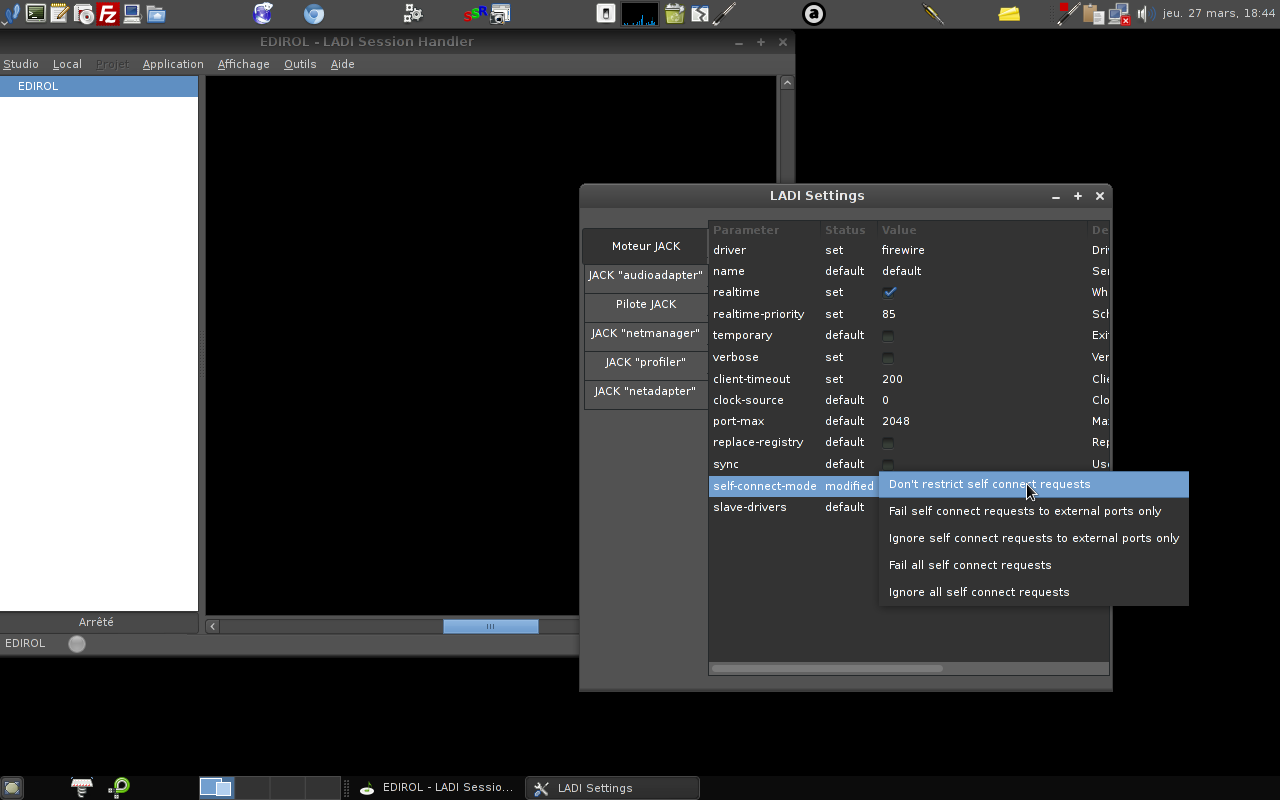Image resolution: width=1280 pixels, height=800 pixels.
Task: Switch to the Pilote JACK tab
Action: coord(646,304)
